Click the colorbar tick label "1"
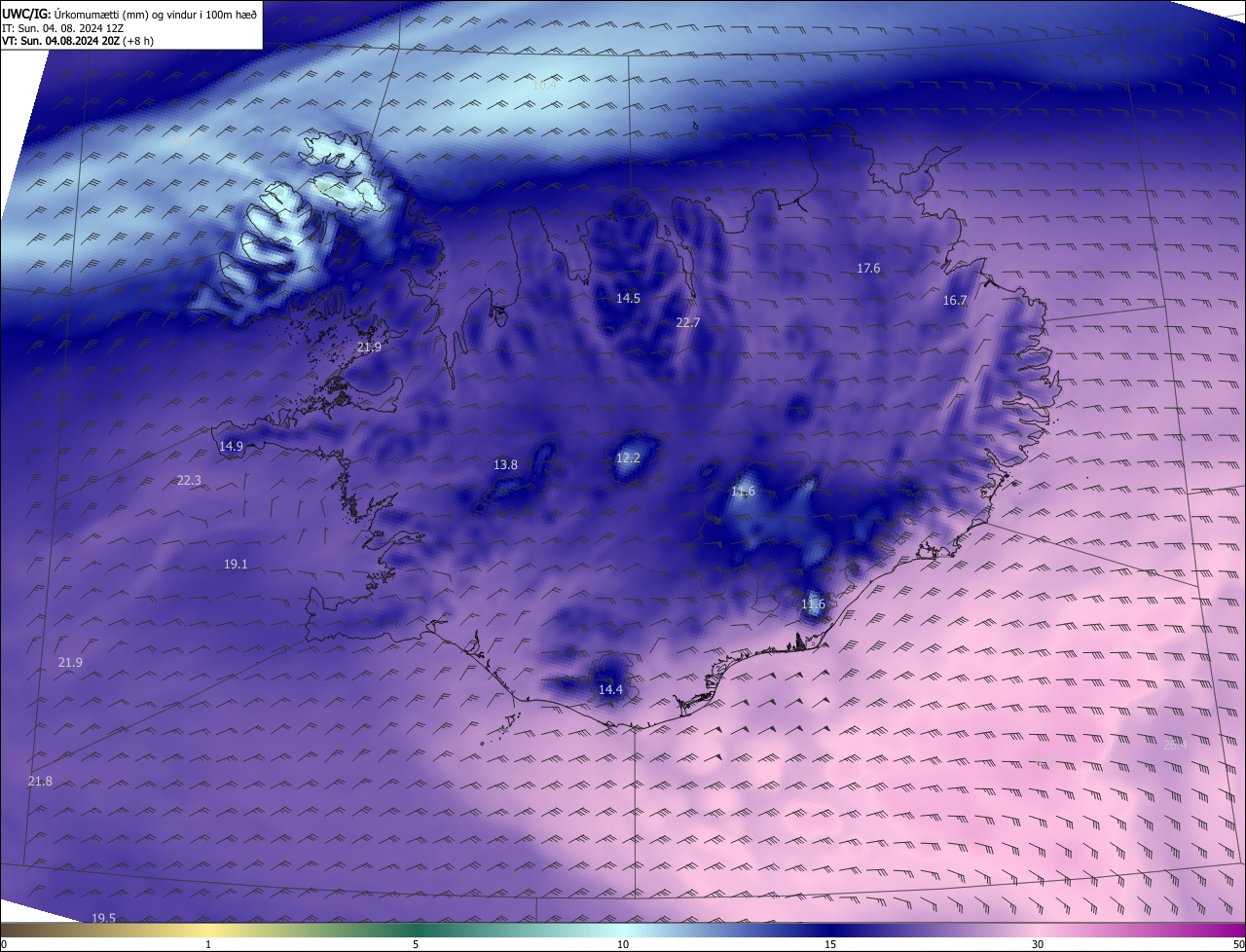 tap(208, 945)
